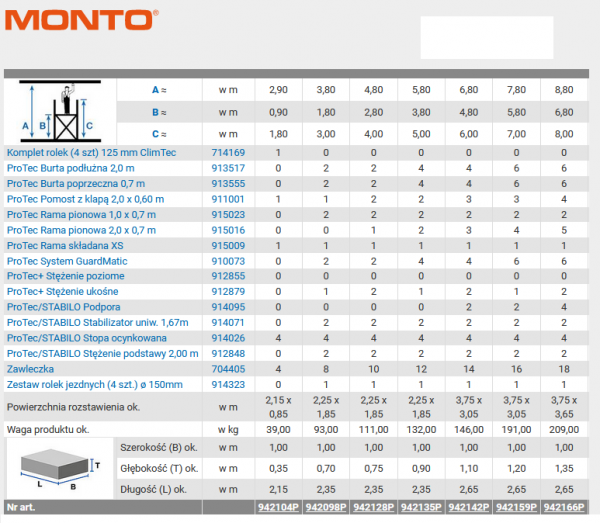The height and width of the screenshot is (523, 600).
Task: Click part number 914026
Action: pyautogui.click(x=228, y=338)
